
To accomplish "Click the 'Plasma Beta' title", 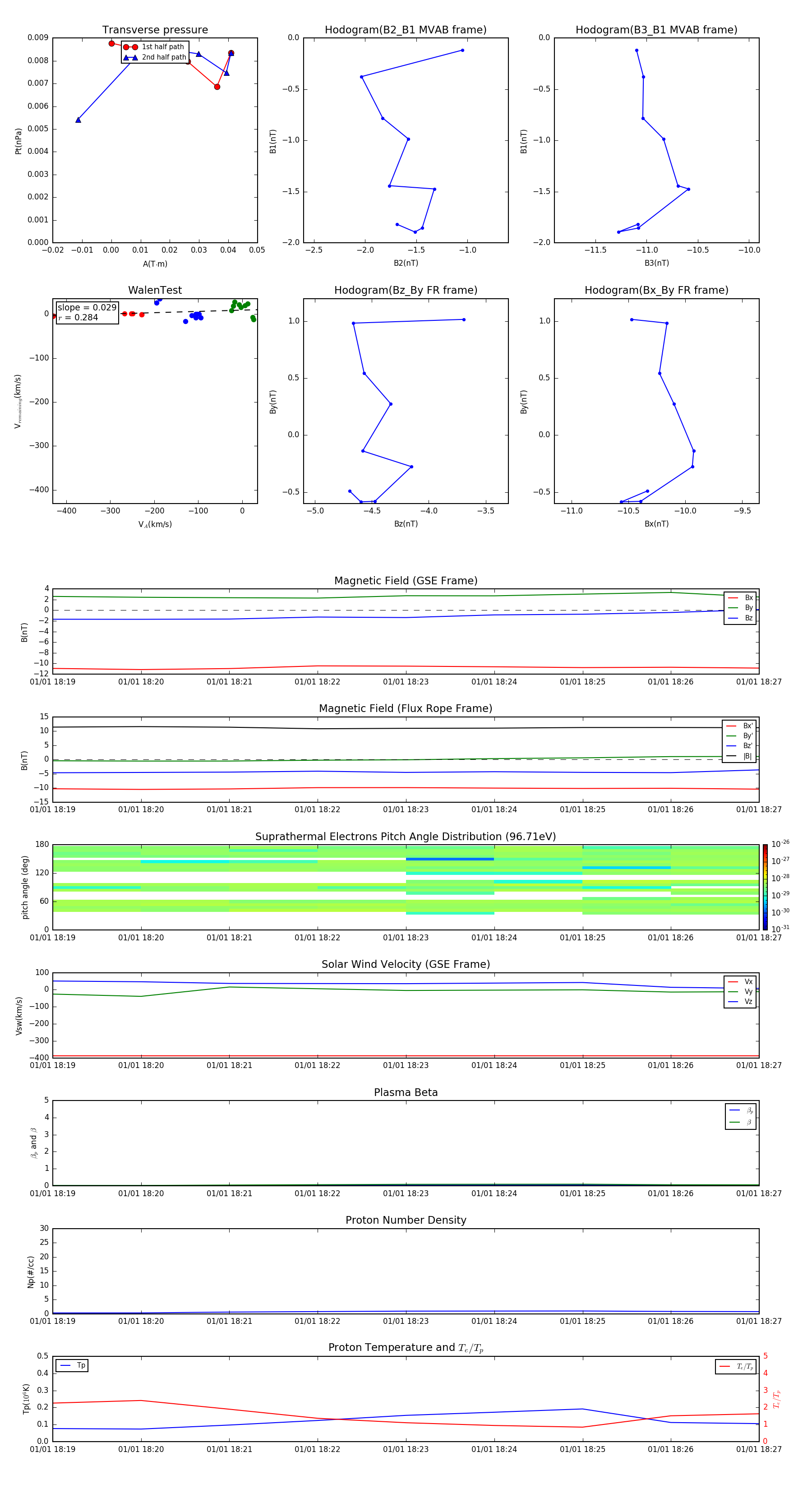I will point(406,1092).
